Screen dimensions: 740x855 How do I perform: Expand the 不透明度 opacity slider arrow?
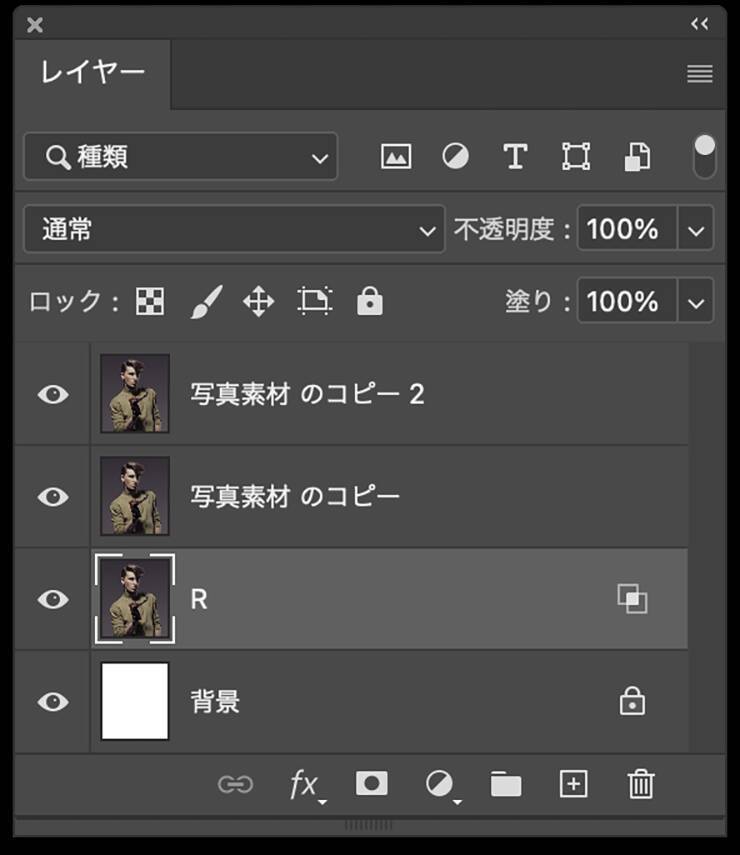click(x=696, y=230)
